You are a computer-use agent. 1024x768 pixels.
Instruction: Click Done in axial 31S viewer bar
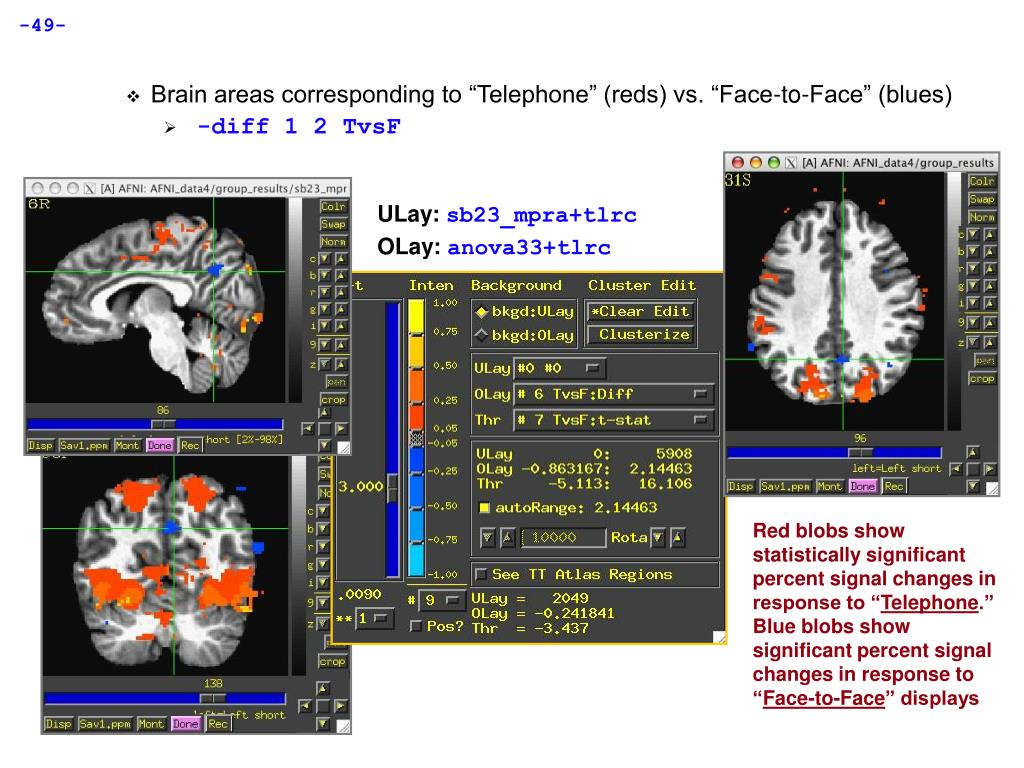[863, 487]
